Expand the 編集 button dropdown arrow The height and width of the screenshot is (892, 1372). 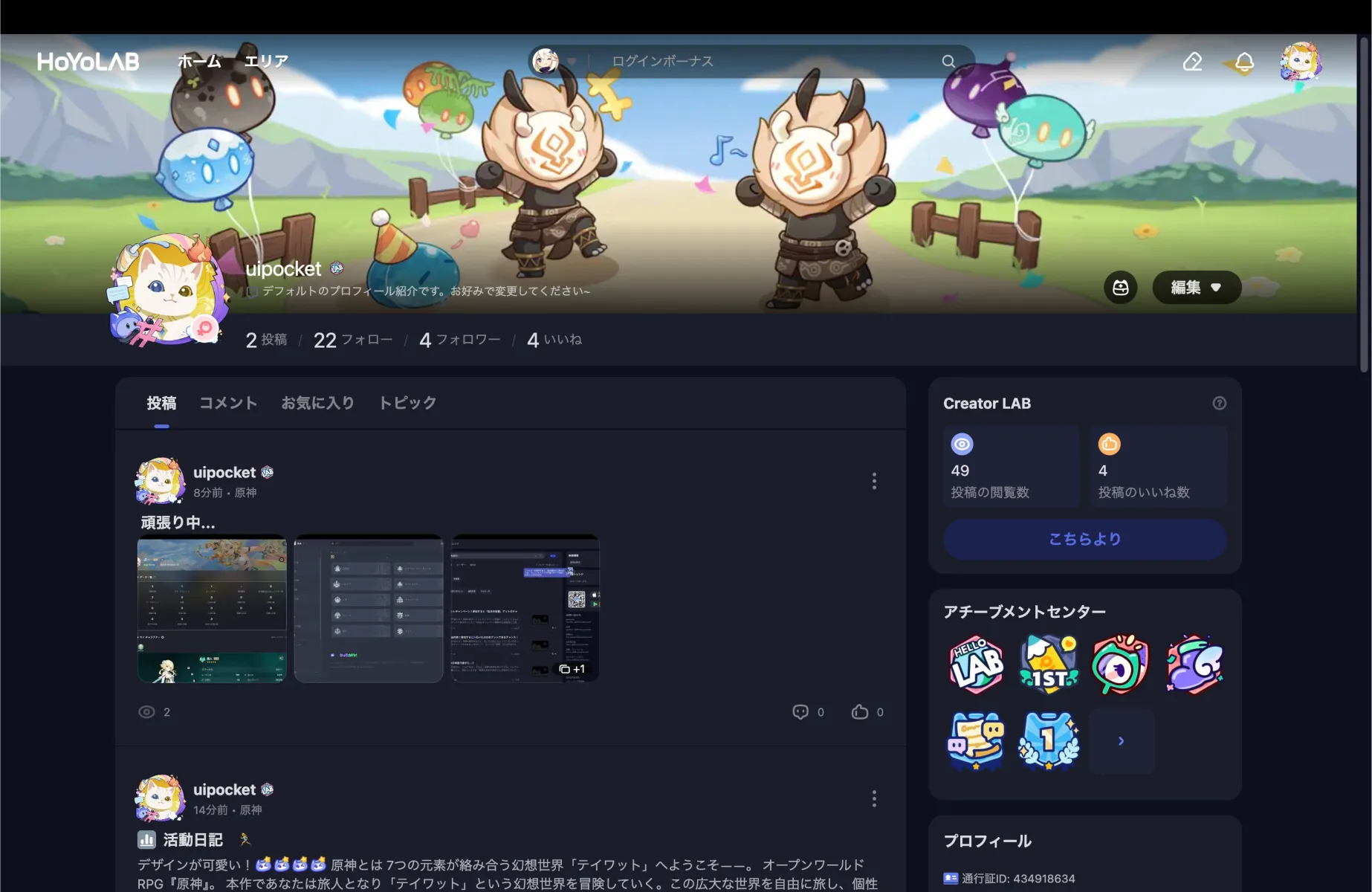point(1217,288)
